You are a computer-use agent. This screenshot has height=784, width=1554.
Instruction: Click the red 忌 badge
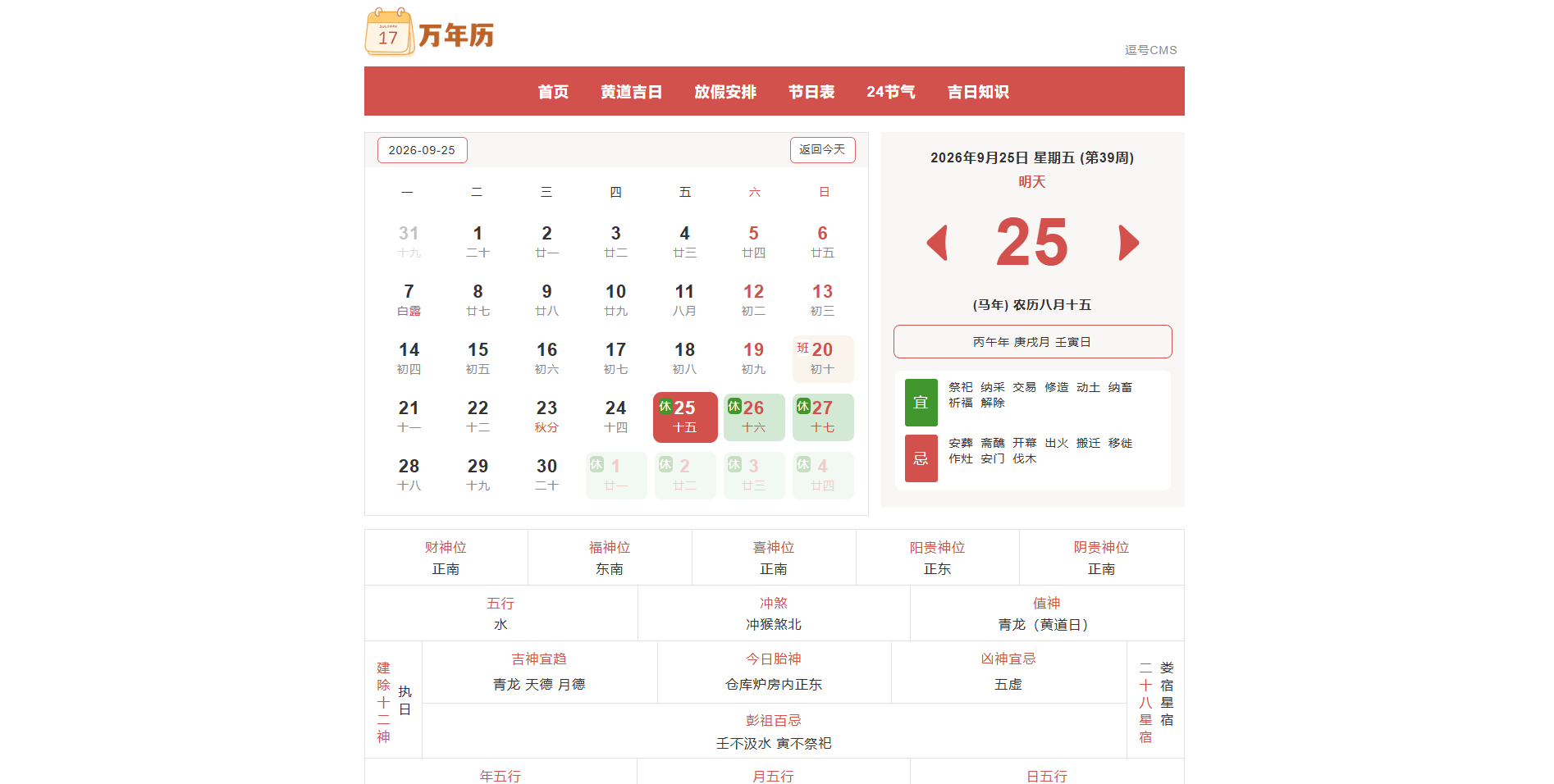tap(921, 458)
